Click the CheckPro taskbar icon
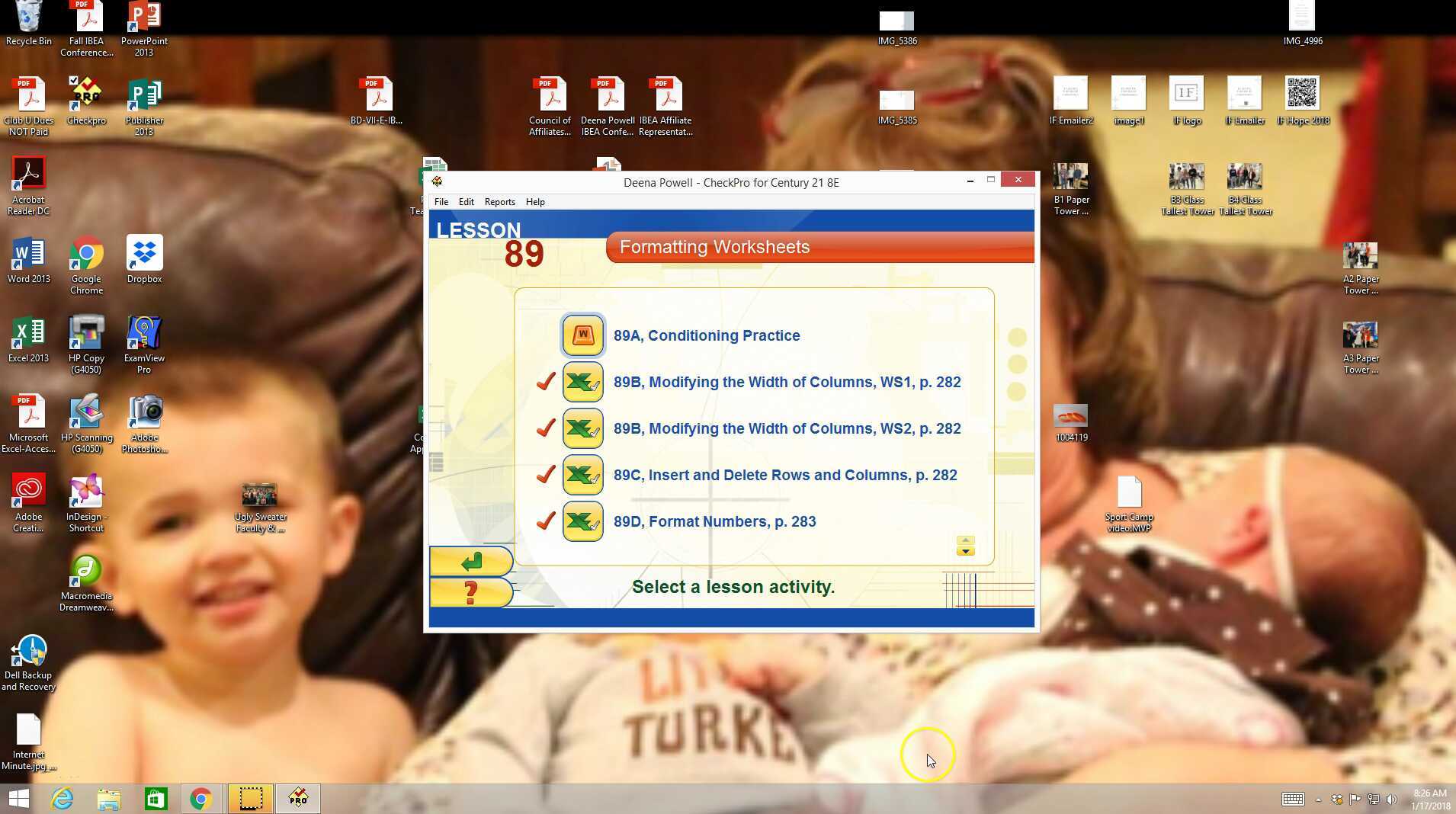Screen dimensions: 1456x814 (298, 798)
